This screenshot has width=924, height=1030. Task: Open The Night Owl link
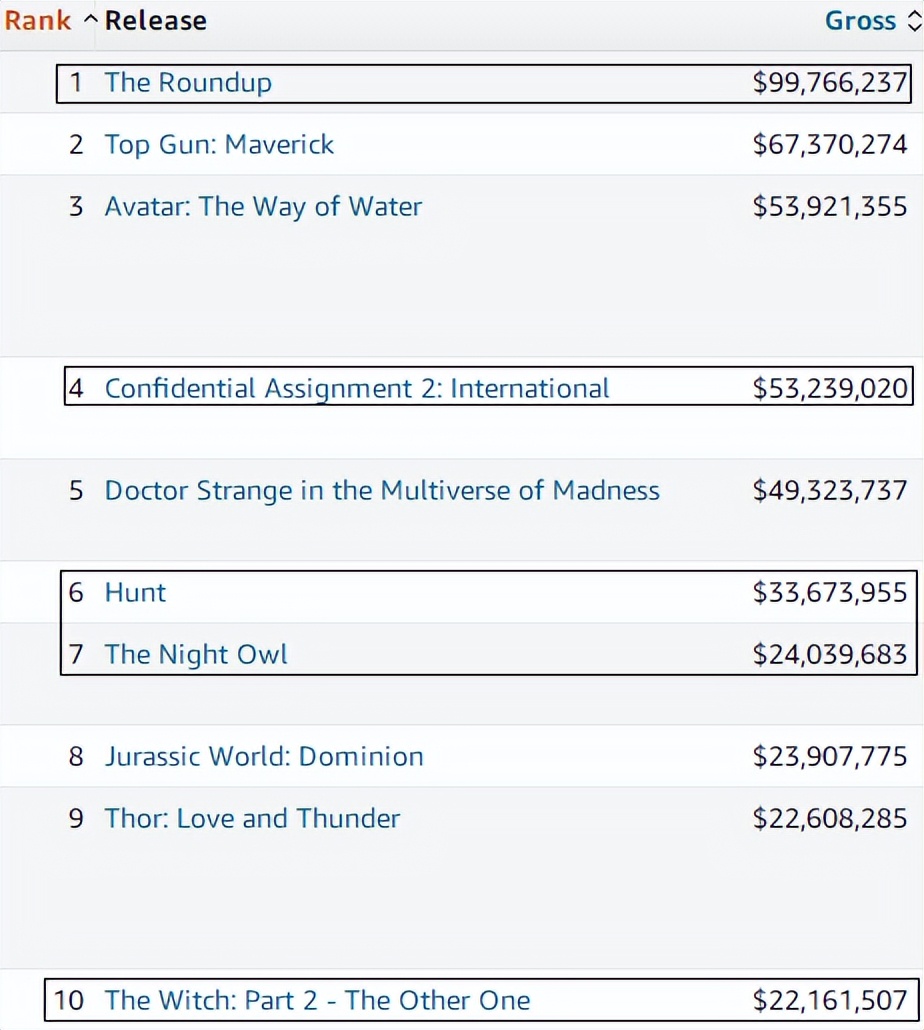(x=196, y=655)
